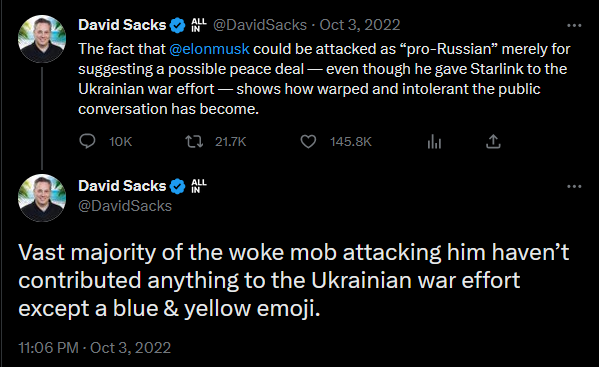
Task: Click the David Sacks name on the first tweet
Action: [122, 25]
